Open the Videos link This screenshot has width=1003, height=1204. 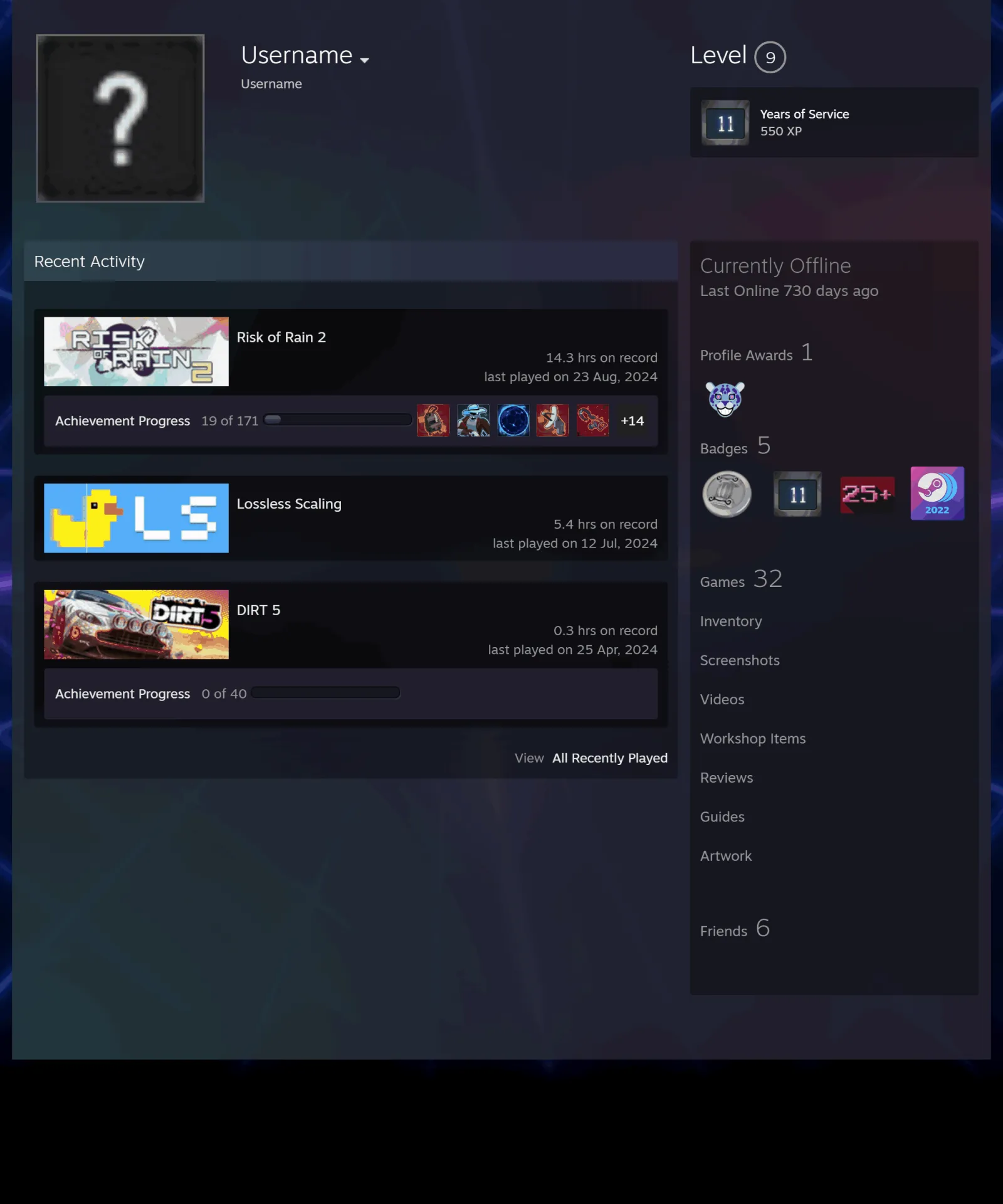[722, 700]
